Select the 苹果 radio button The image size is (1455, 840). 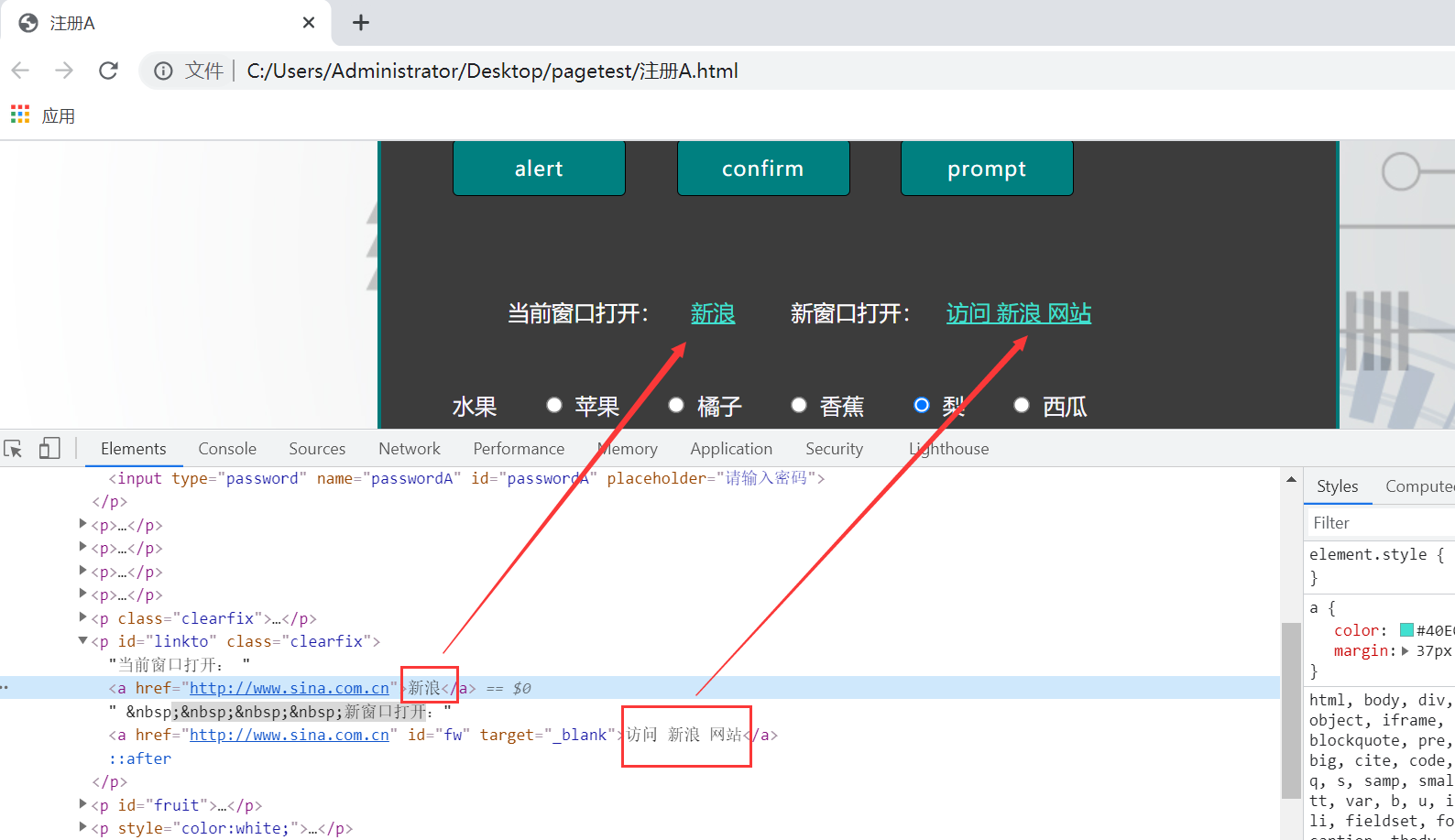[x=553, y=405]
